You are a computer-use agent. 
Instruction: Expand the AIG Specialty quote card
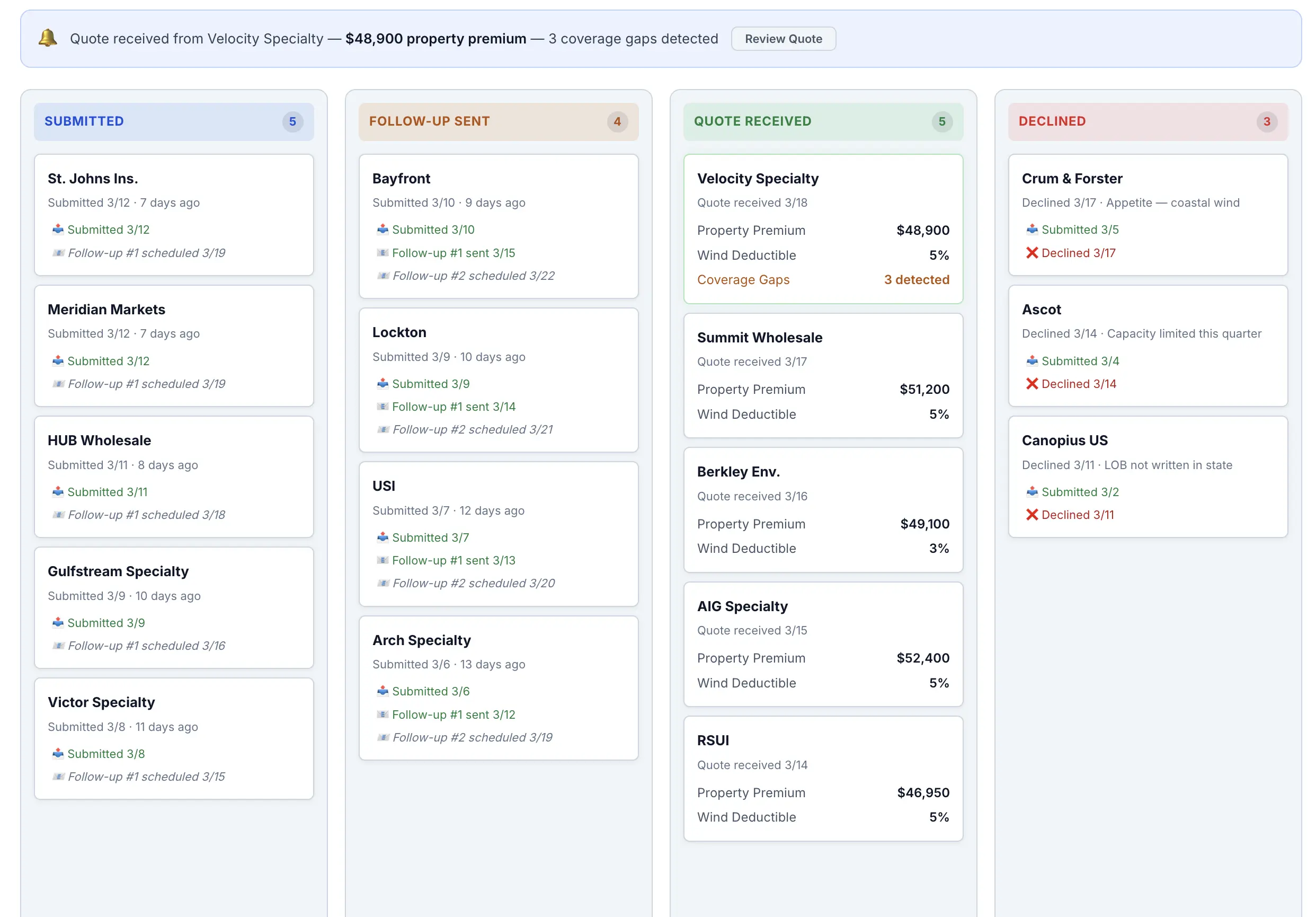(x=822, y=643)
